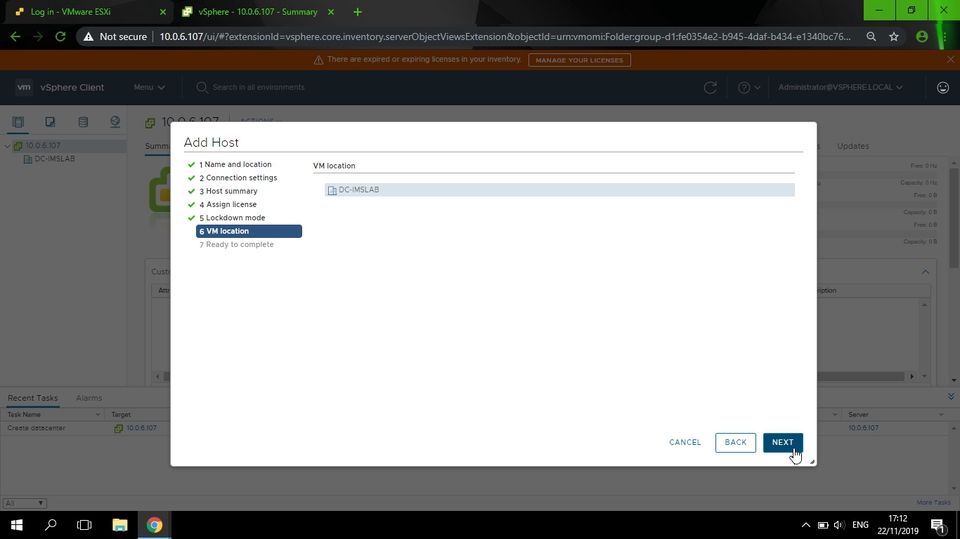Collapse the Recent Tasks panel chevron
Screen dimensions: 960x539
[x=951, y=396]
